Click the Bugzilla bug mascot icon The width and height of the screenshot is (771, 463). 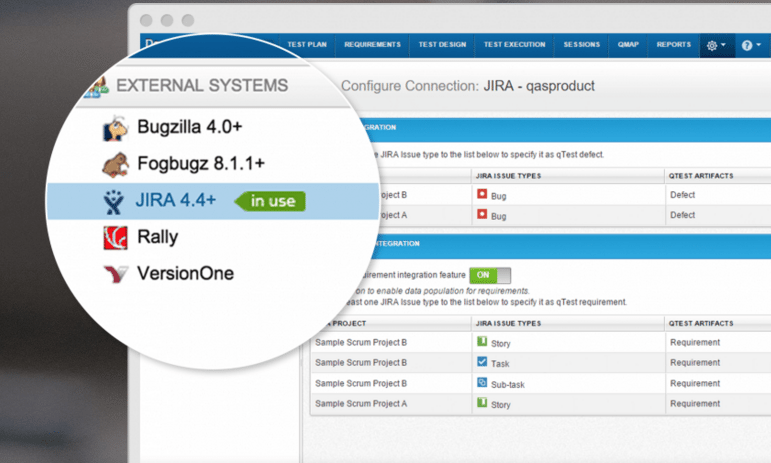pos(115,128)
